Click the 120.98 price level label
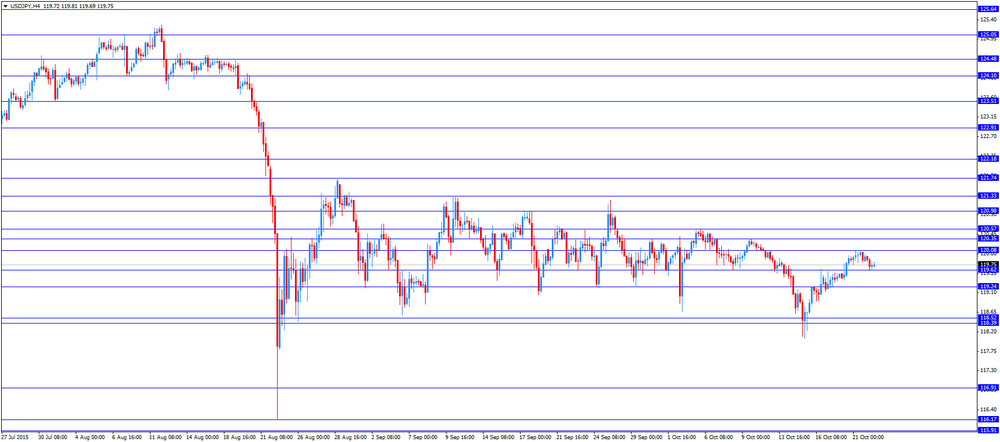The width and height of the screenshot is (1000, 442). click(988, 210)
